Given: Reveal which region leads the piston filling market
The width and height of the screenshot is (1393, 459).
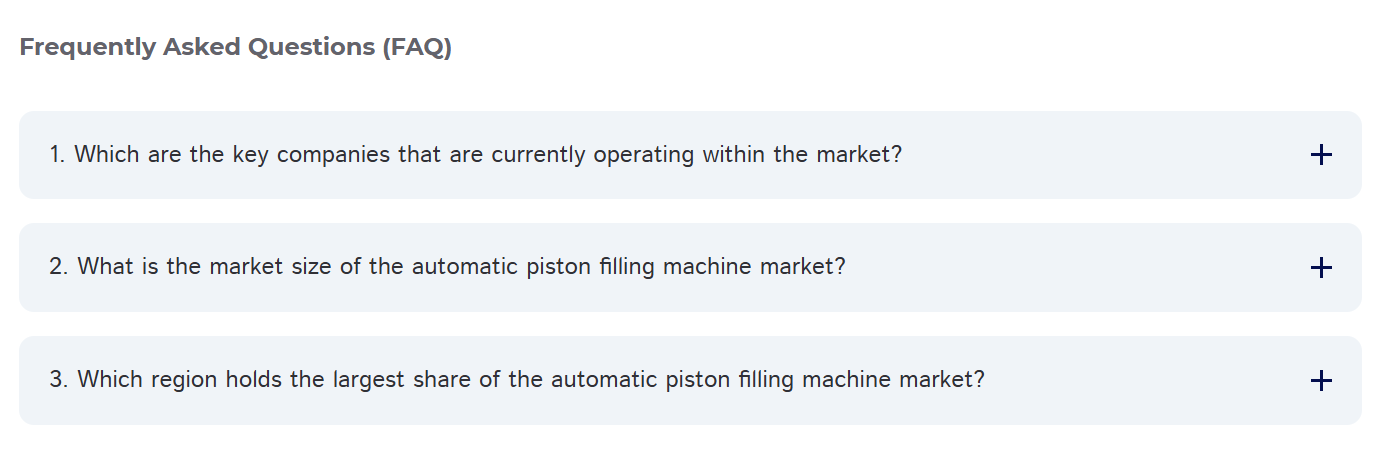Looking at the screenshot, I should [516, 381].
